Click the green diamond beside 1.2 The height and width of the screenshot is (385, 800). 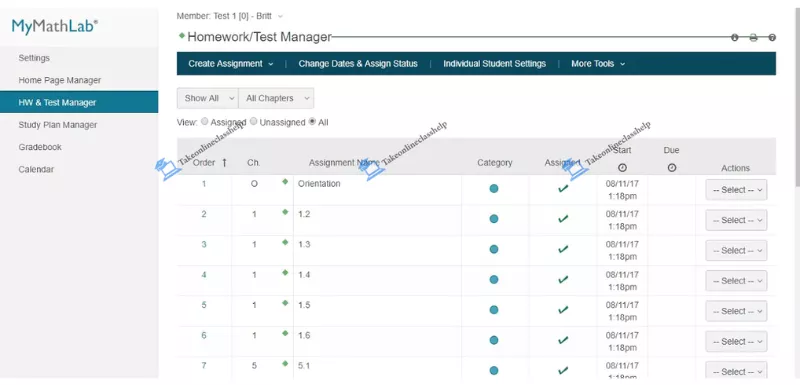(x=285, y=212)
